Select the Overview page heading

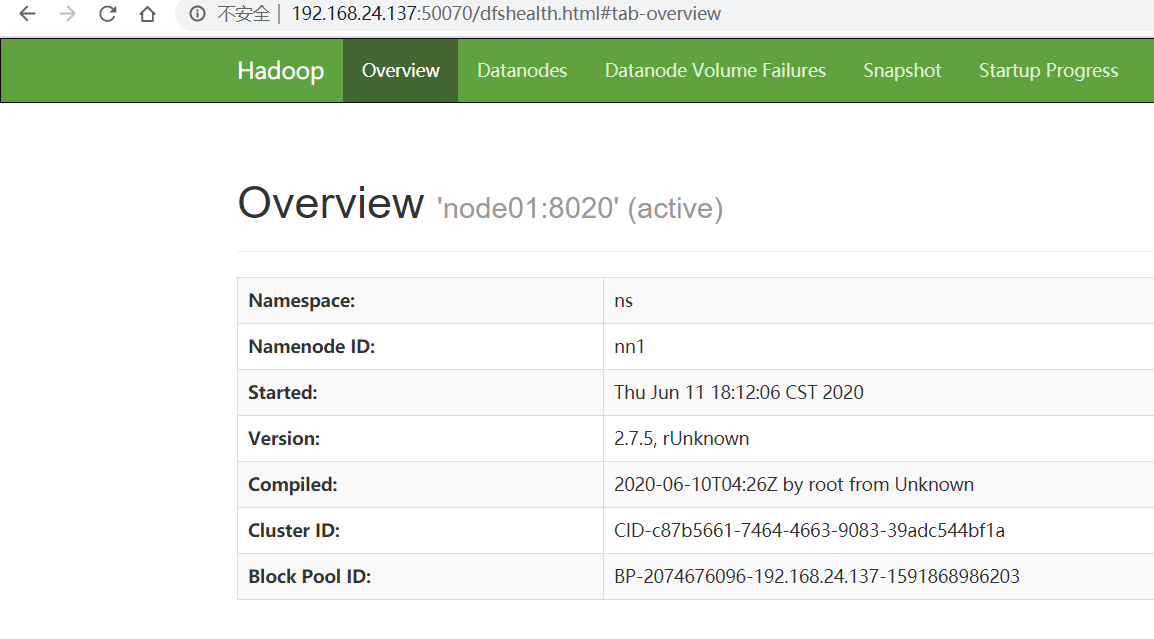pos(331,203)
